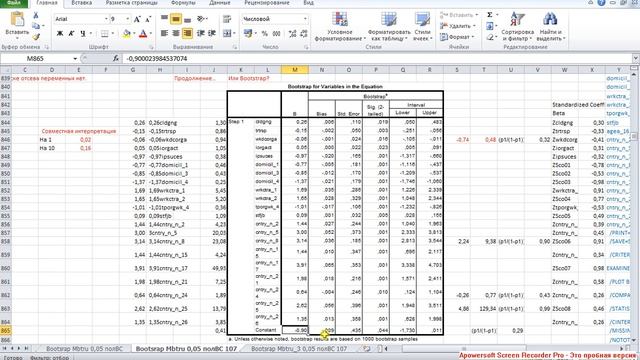Click the increase indent icon

click(212, 33)
